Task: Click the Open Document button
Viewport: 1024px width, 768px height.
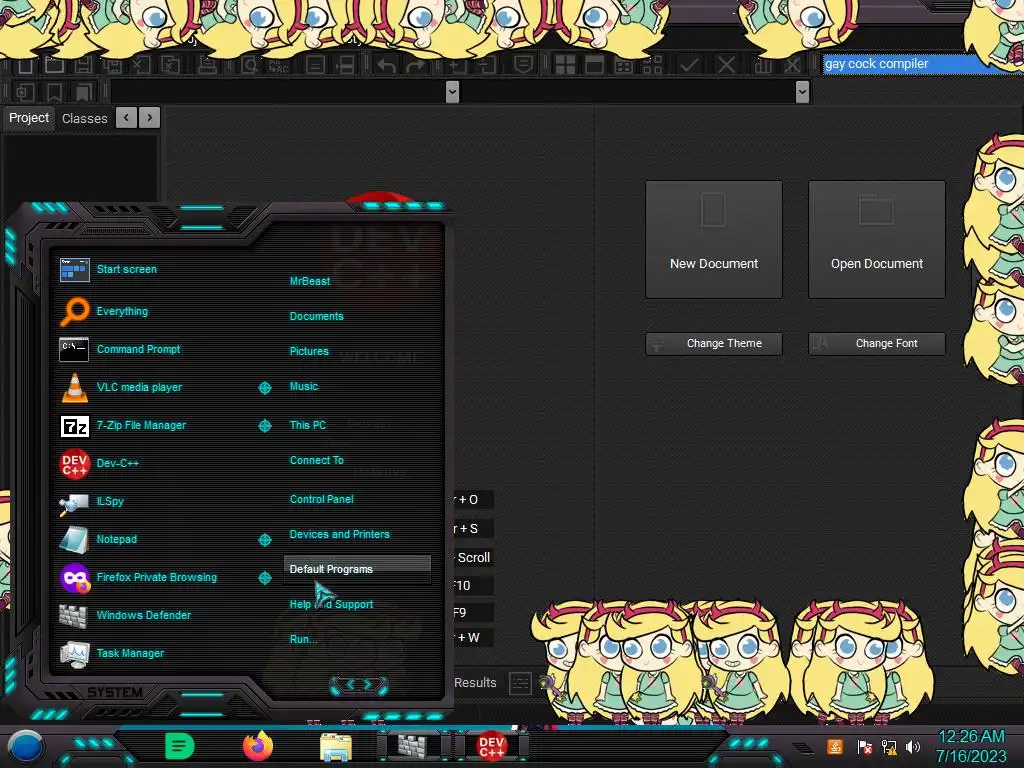Action: coord(876,240)
